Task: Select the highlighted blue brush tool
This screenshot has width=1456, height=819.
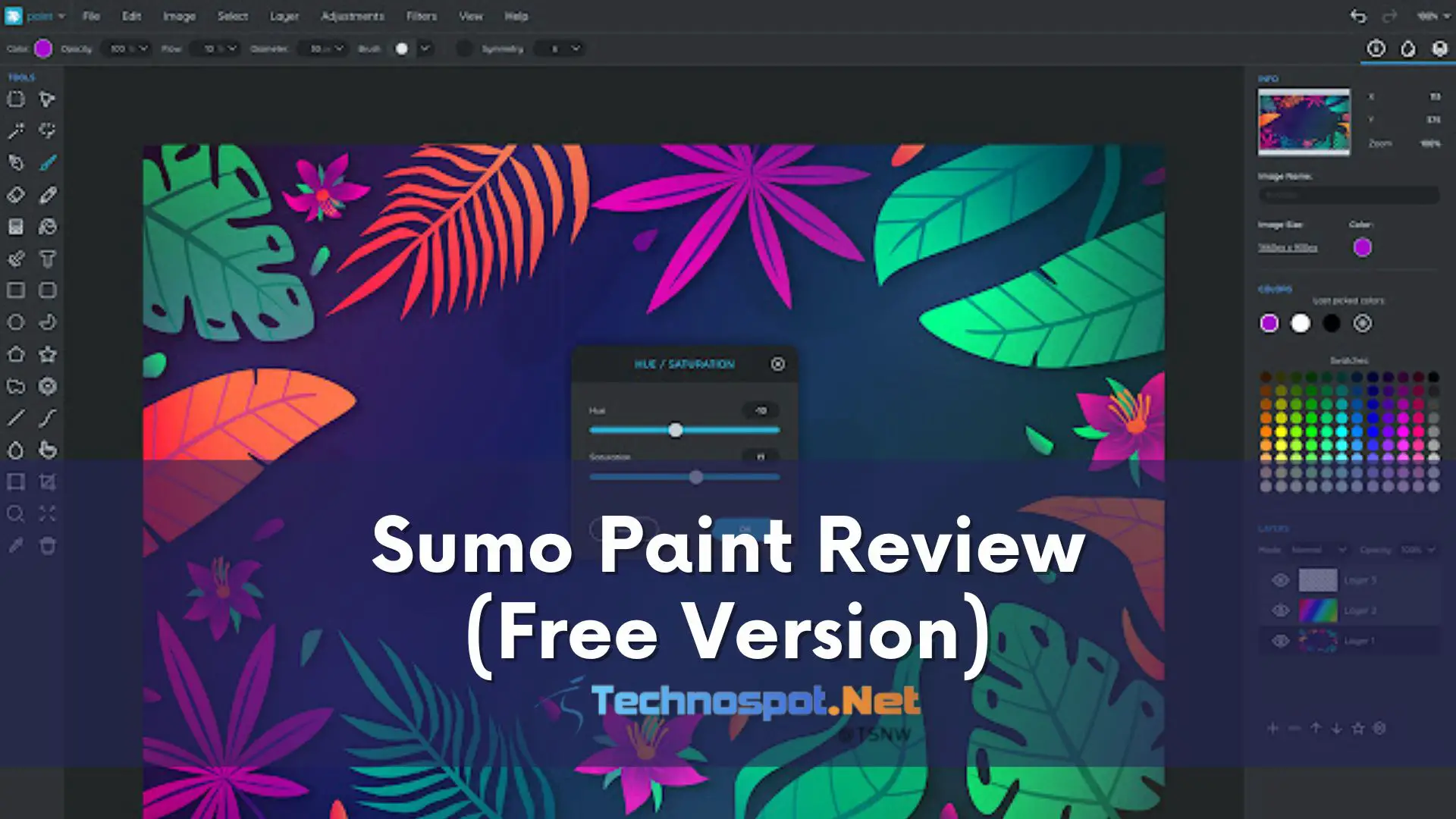Action: (48, 163)
